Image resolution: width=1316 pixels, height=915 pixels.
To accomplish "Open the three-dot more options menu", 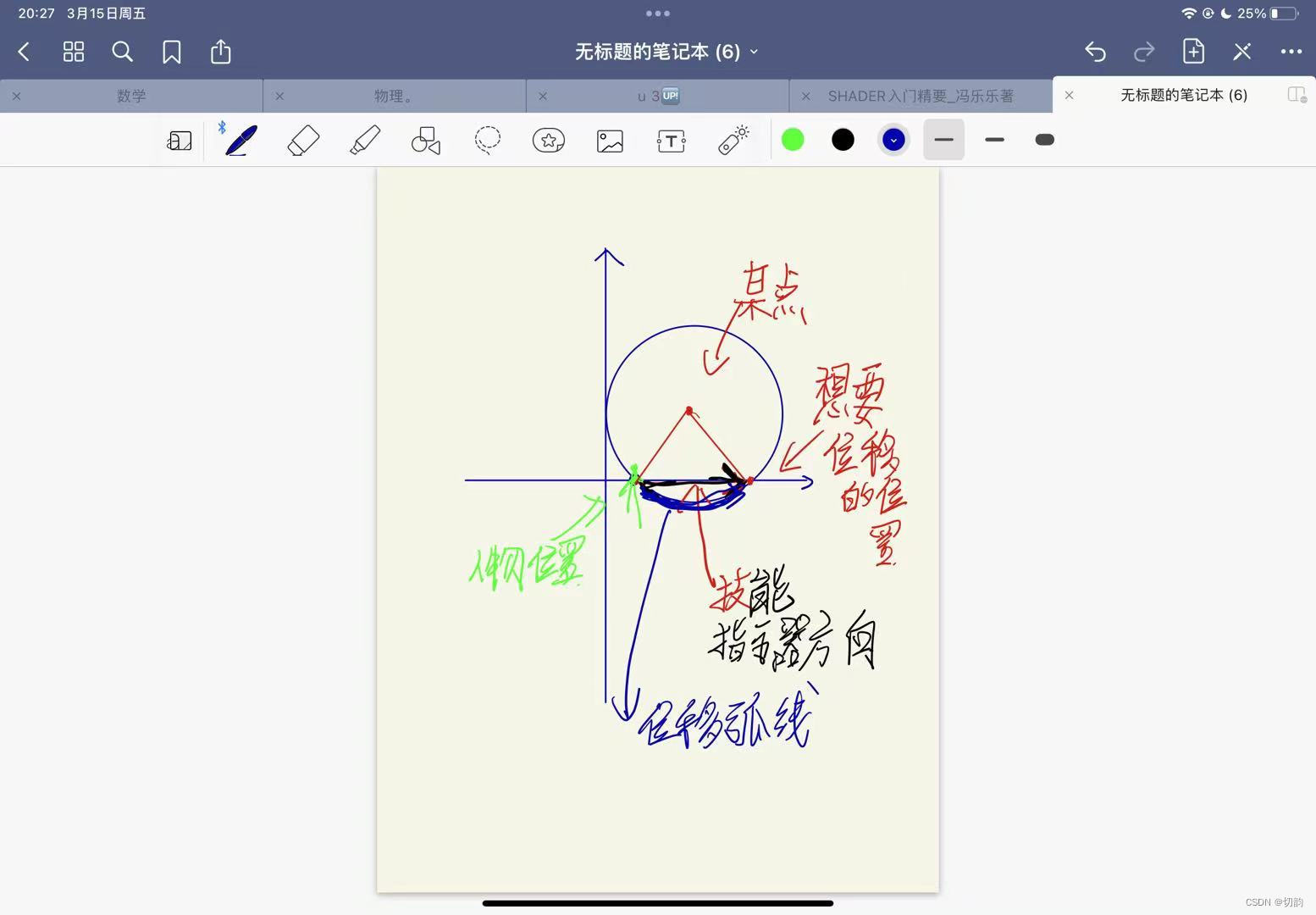I will 1291,52.
